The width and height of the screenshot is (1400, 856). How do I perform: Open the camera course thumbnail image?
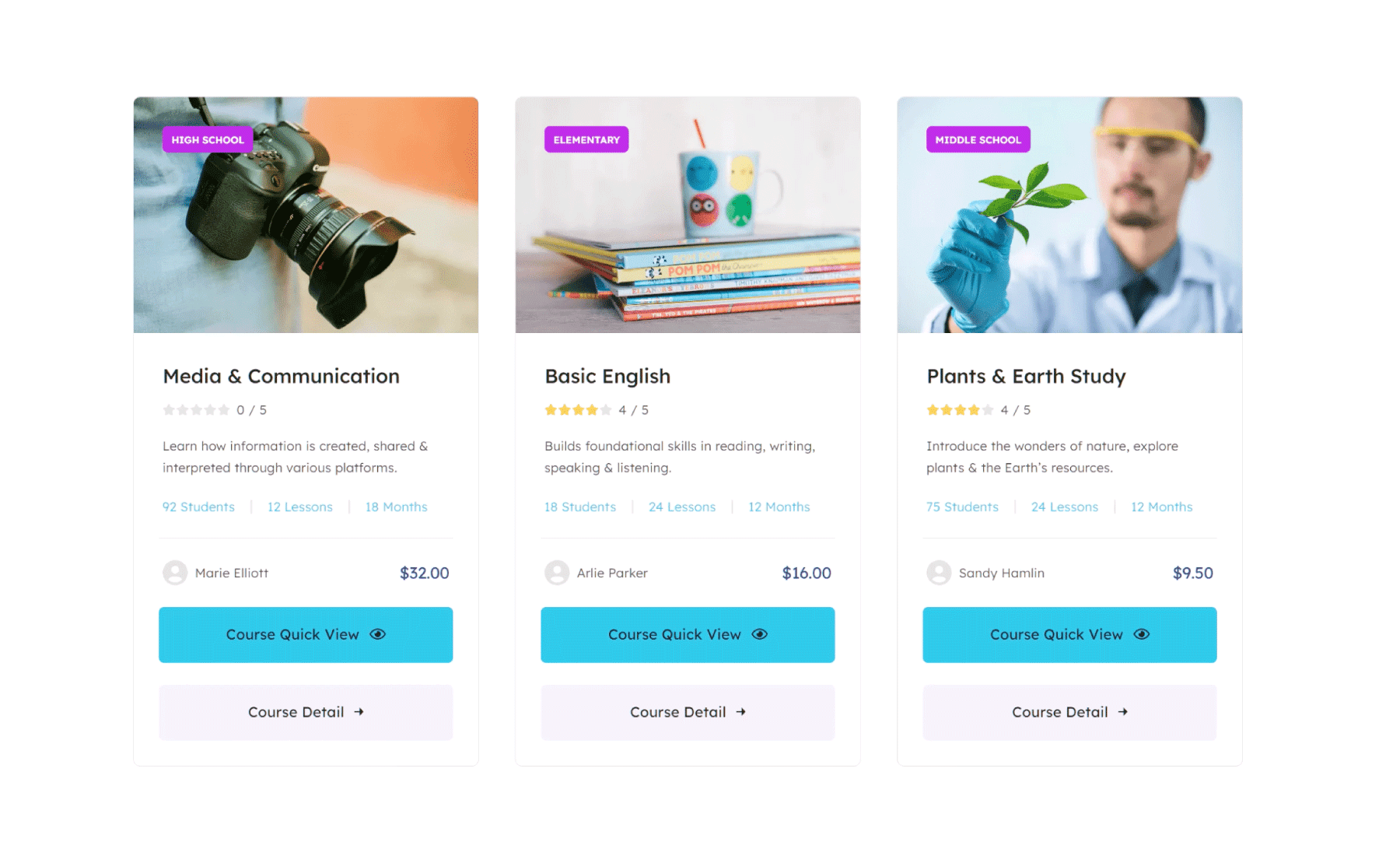306,215
